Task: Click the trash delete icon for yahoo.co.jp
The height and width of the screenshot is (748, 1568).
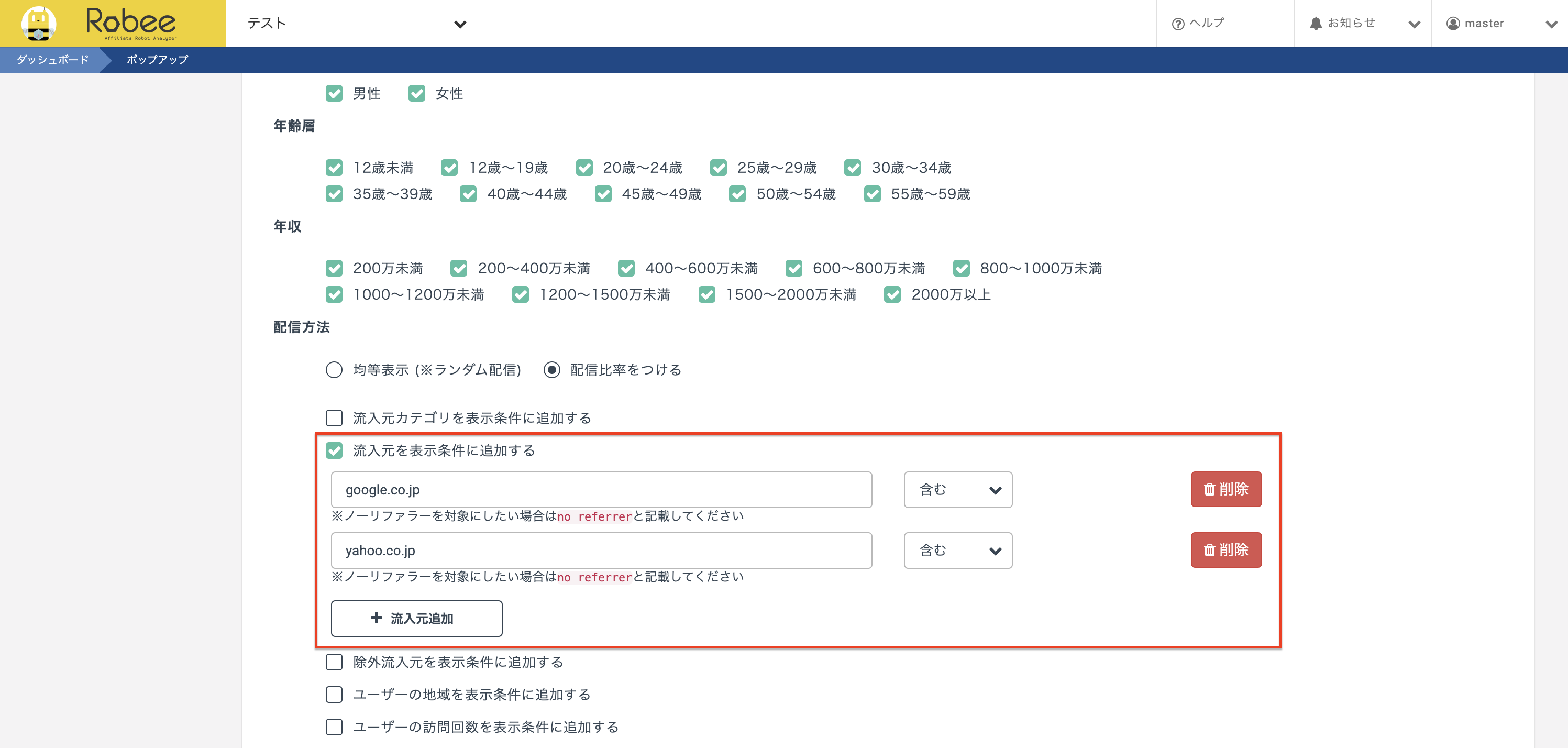Action: pyautogui.click(x=1209, y=550)
